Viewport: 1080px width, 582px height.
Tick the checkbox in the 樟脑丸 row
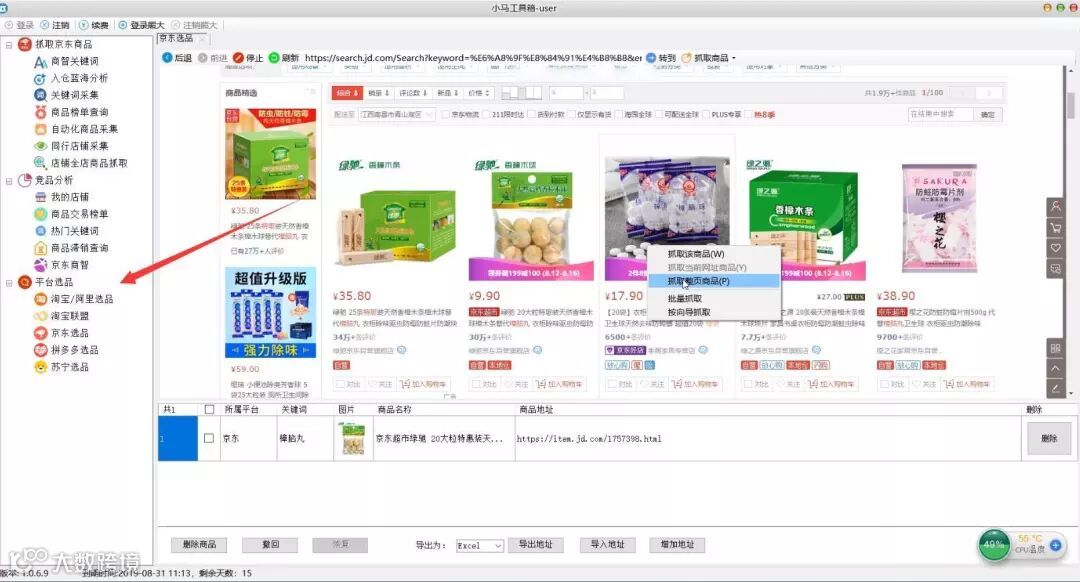pos(209,438)
